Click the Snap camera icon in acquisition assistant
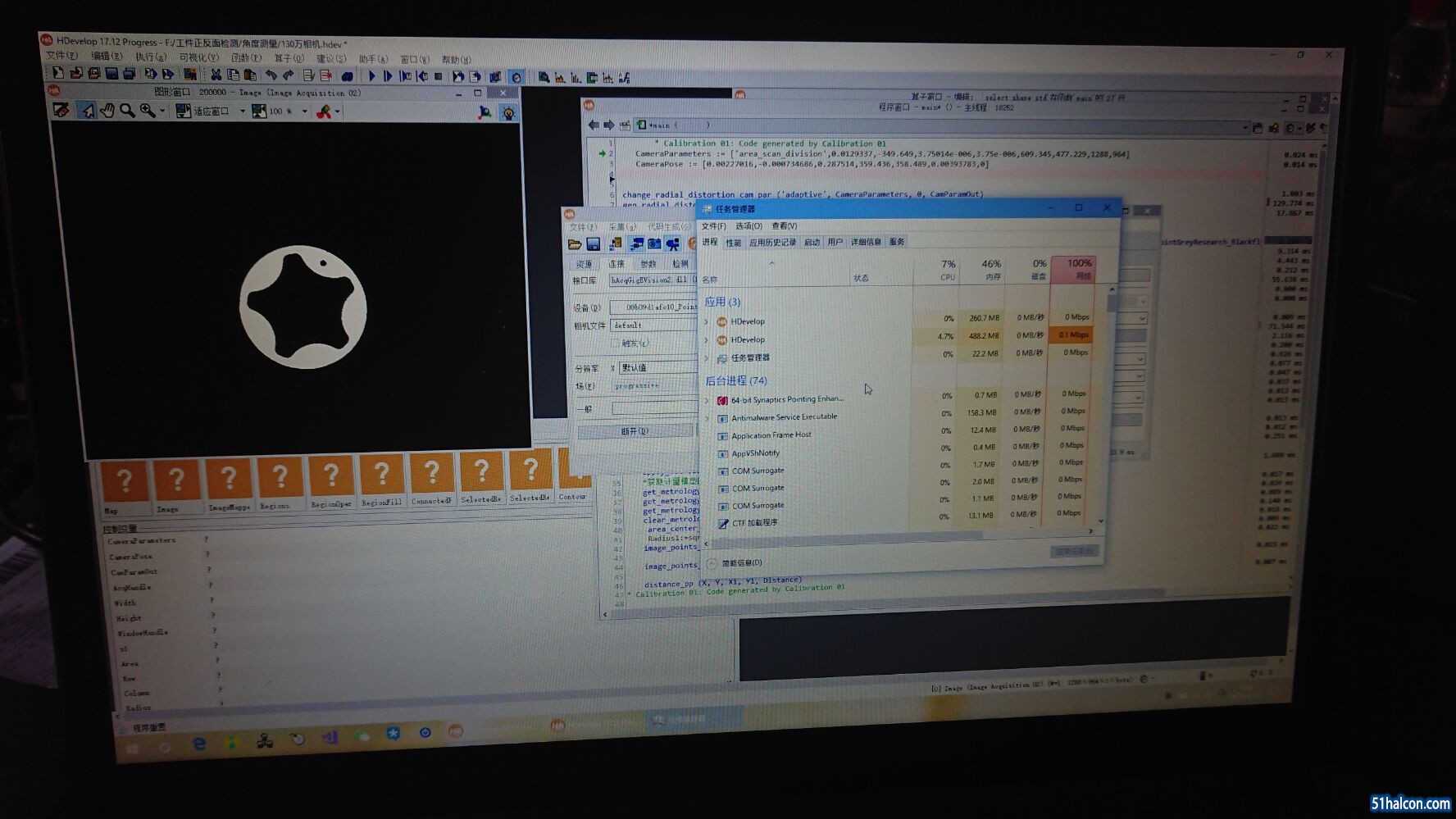Viewport: 1456px width, 819px height. pos(654,244)
